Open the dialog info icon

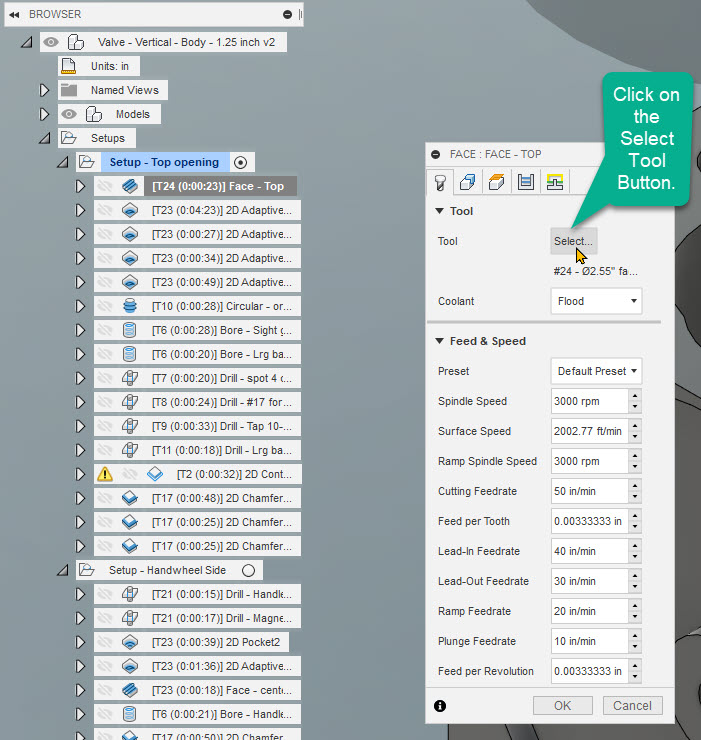(440, 706)
